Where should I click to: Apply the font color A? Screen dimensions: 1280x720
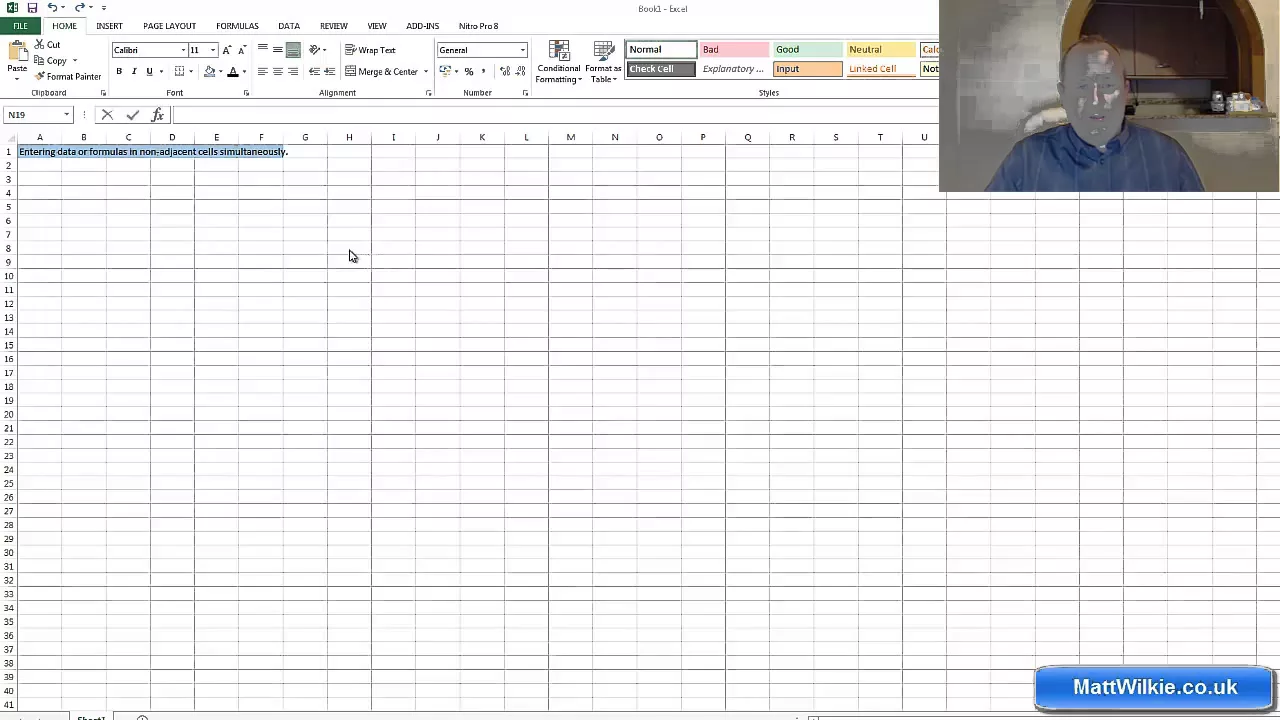pos(232,72)
